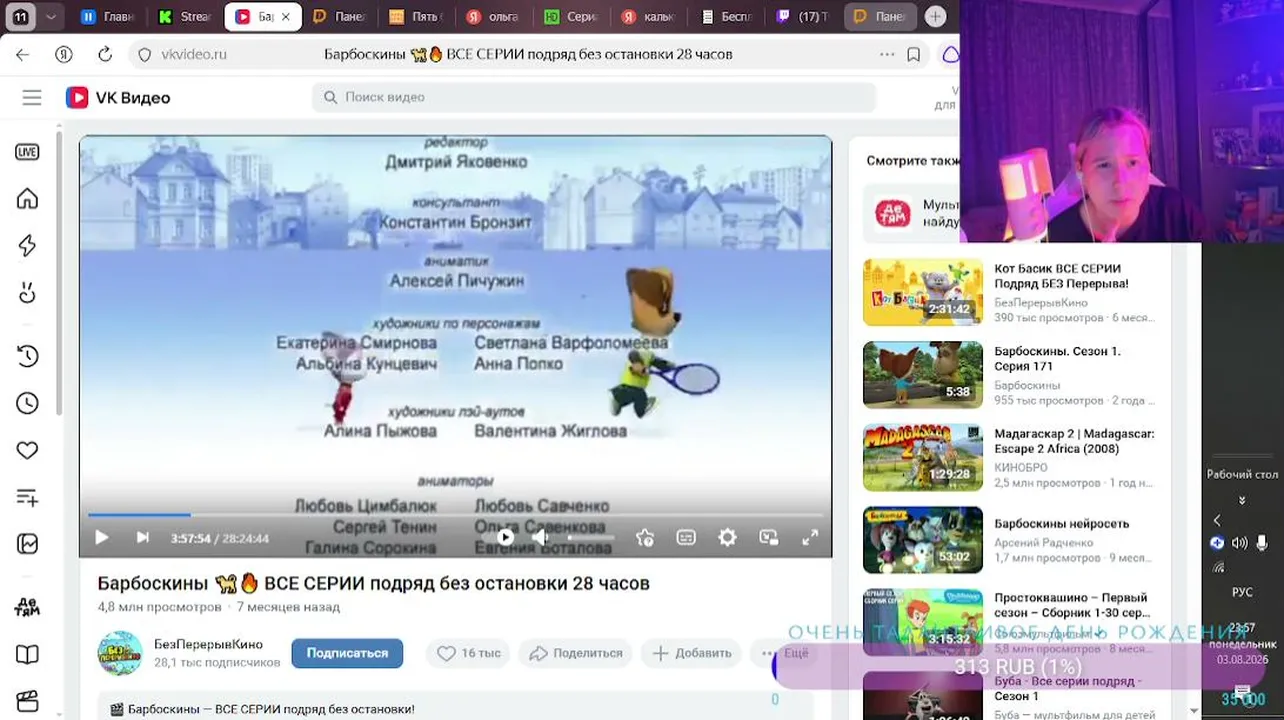1284x720 pixels.
Task: Click the VK Видео logo
Action: pyautogui.click(x=118, y=97)
